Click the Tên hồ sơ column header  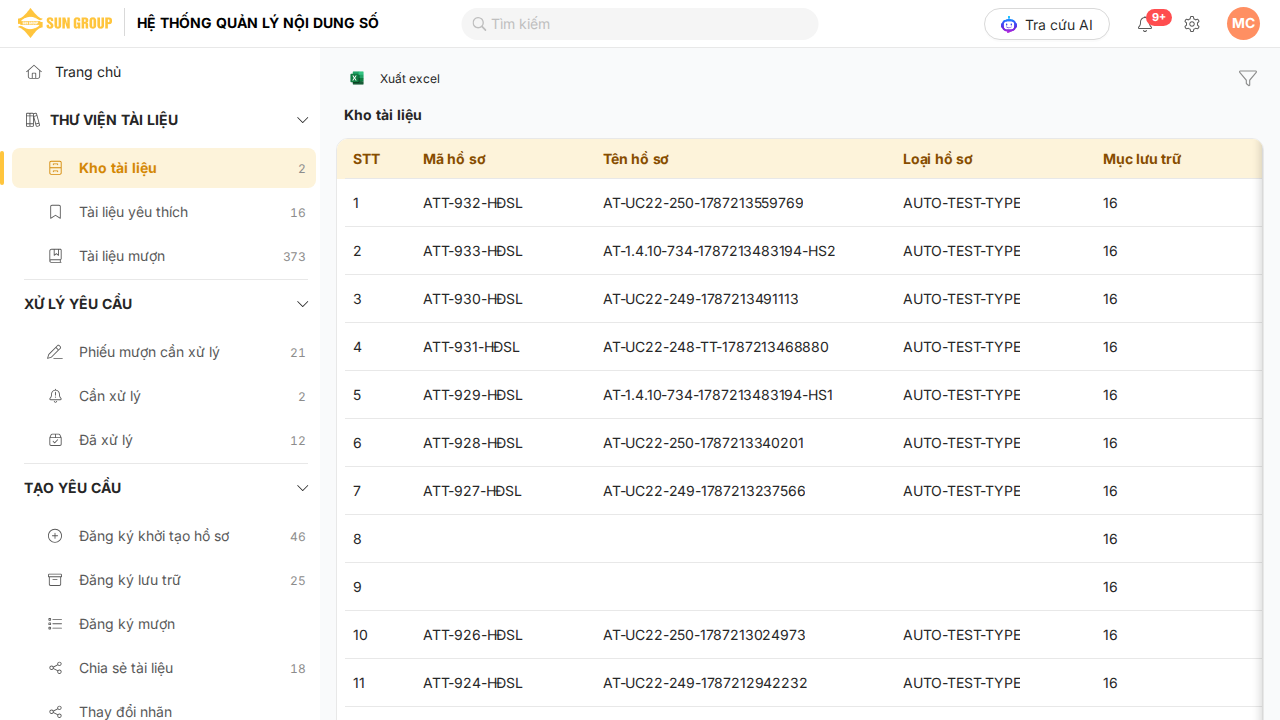pos(636,159)
